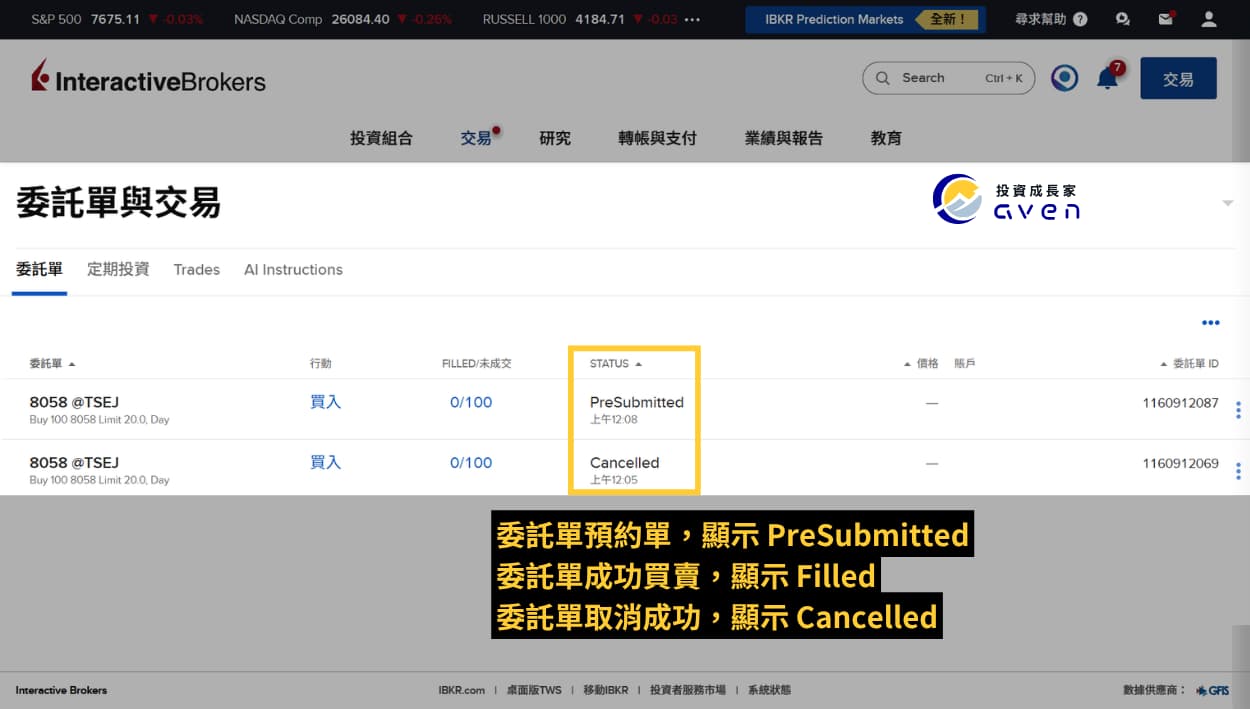Click 8058 @TSEJ in the Cancelled row
This screenshot has width=1250, height=709.
point(74,462)
